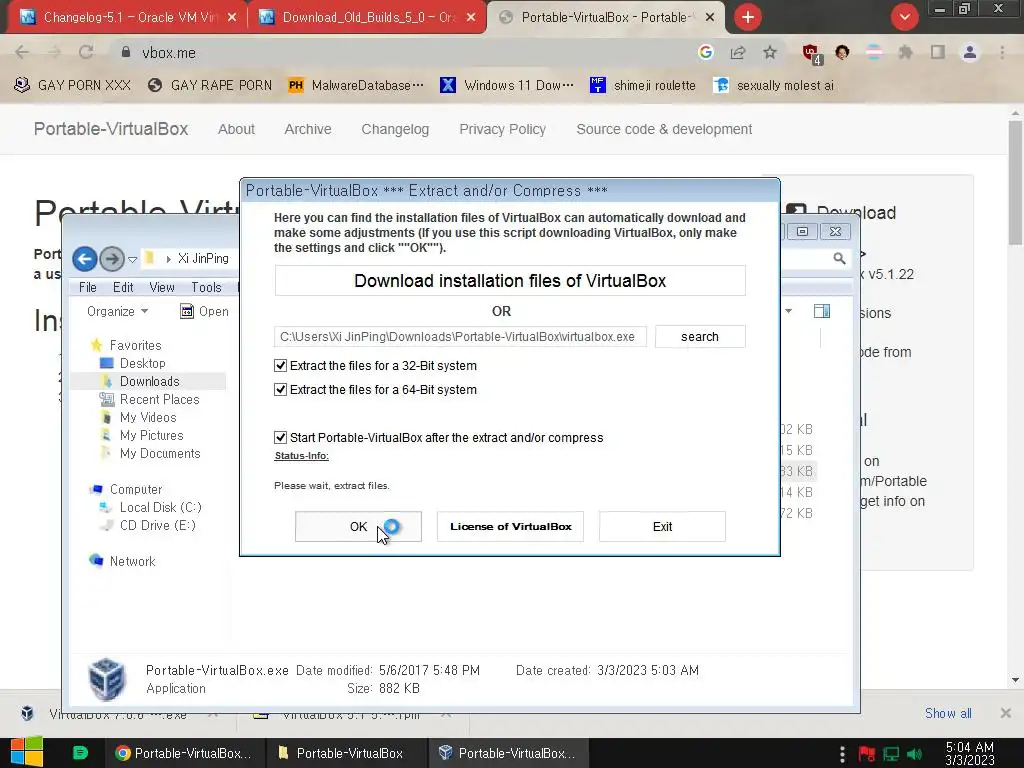This screenshot has height=768, width=1024.
Task: Click the red flag tray icon
Action: pos(867,754)
